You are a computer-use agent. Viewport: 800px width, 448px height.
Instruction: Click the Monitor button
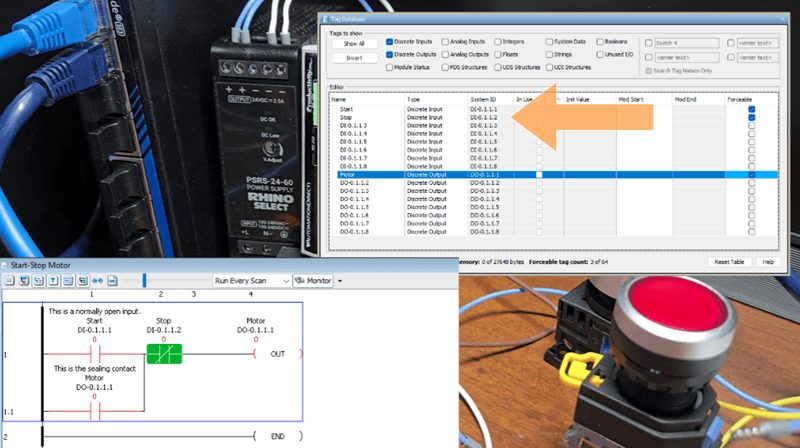point(313,281)
